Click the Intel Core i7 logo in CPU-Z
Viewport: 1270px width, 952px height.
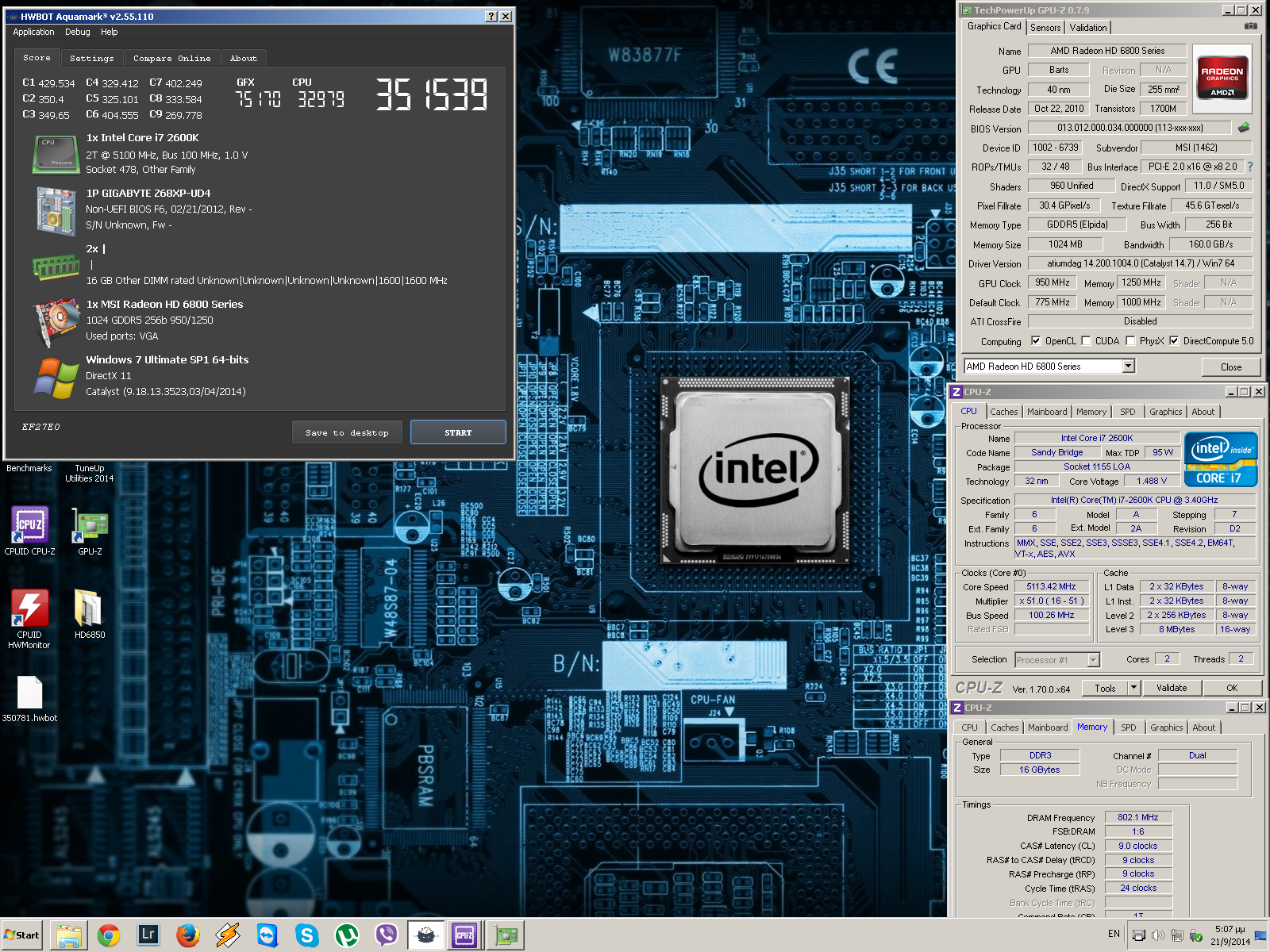pos(1221,459)
